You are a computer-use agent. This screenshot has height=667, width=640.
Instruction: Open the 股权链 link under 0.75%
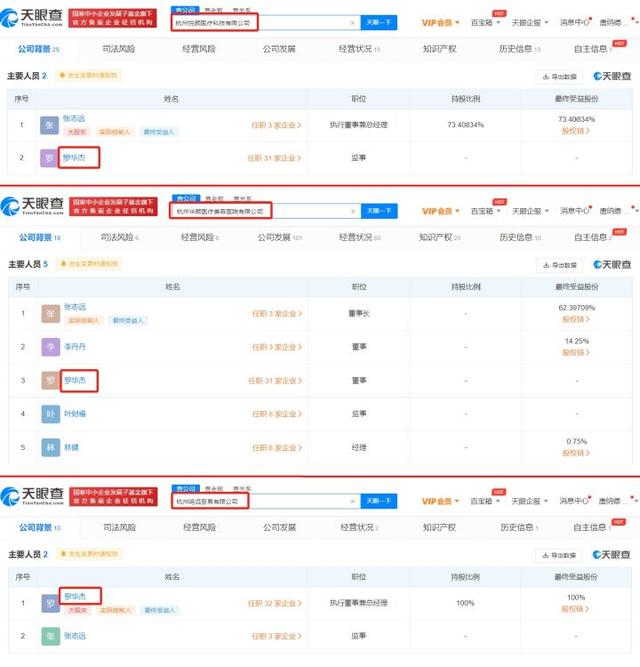coord(576,453)
